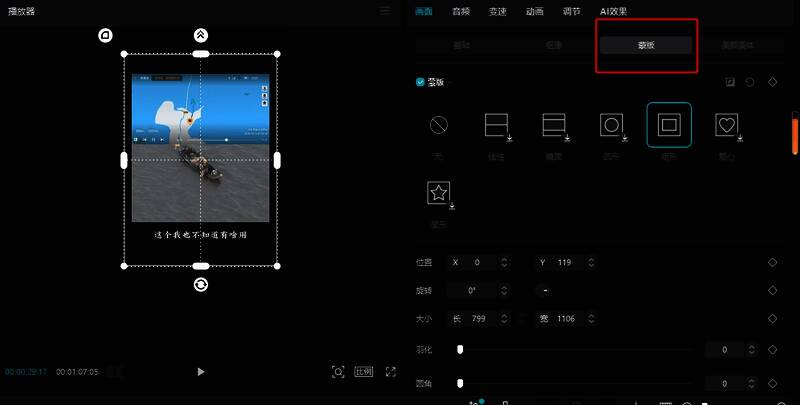Choose the 星形 star mask icon
Viewport: 800px width, 405px height.
[x=439, y=193]
